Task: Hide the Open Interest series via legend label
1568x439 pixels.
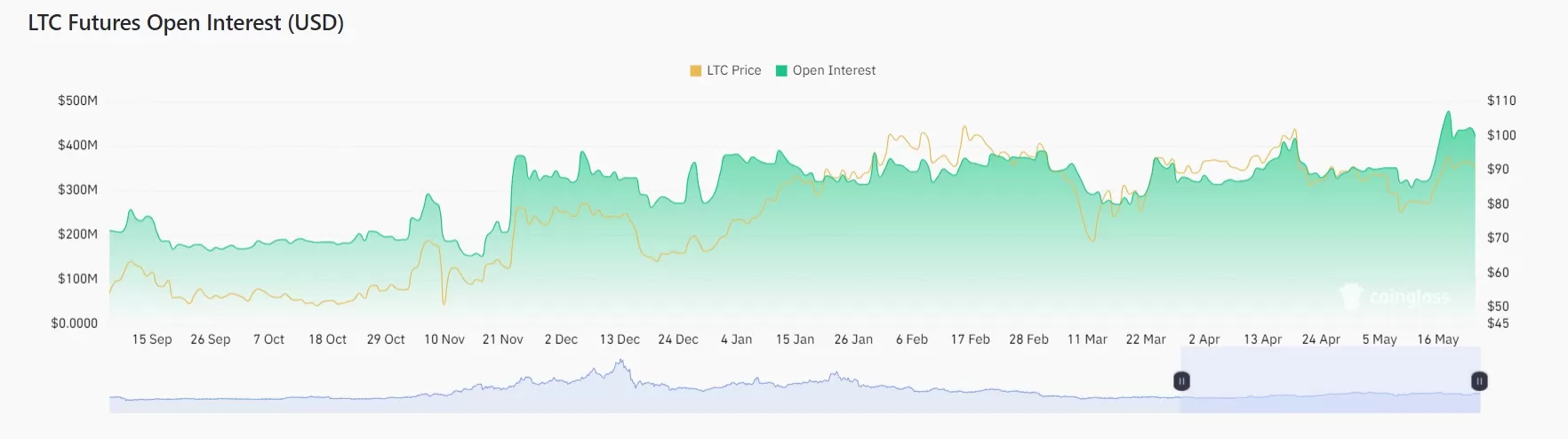Action: (x=834, y=70)
